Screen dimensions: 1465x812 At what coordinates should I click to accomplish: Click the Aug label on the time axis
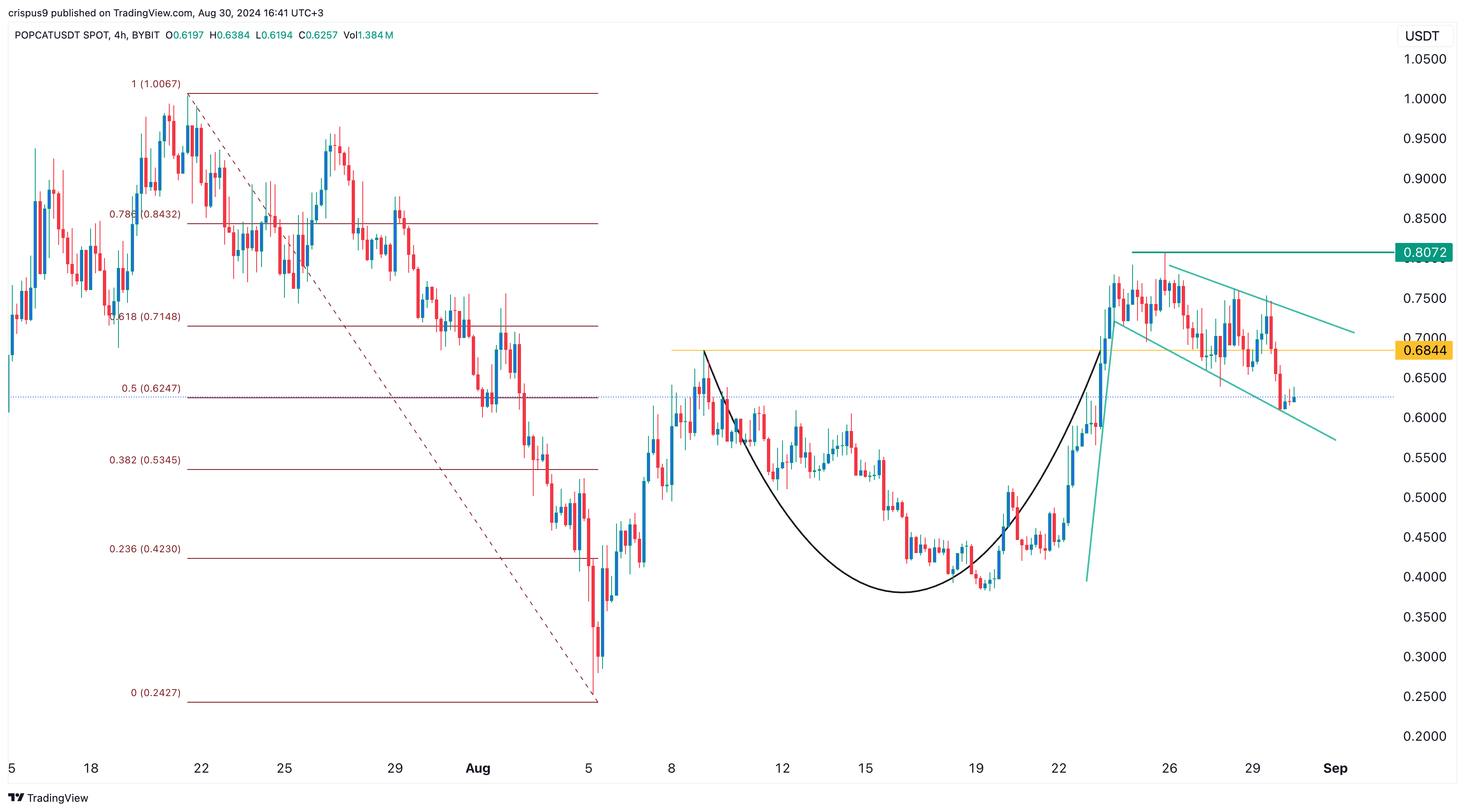pyautogui.click(x=478, y=768)
